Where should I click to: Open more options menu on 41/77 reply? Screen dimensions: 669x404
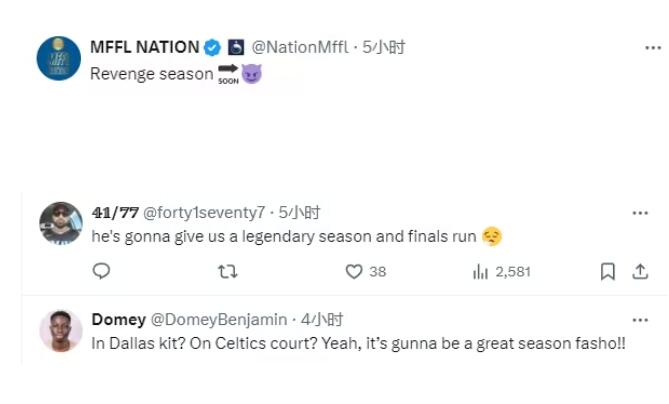[640, 212]
